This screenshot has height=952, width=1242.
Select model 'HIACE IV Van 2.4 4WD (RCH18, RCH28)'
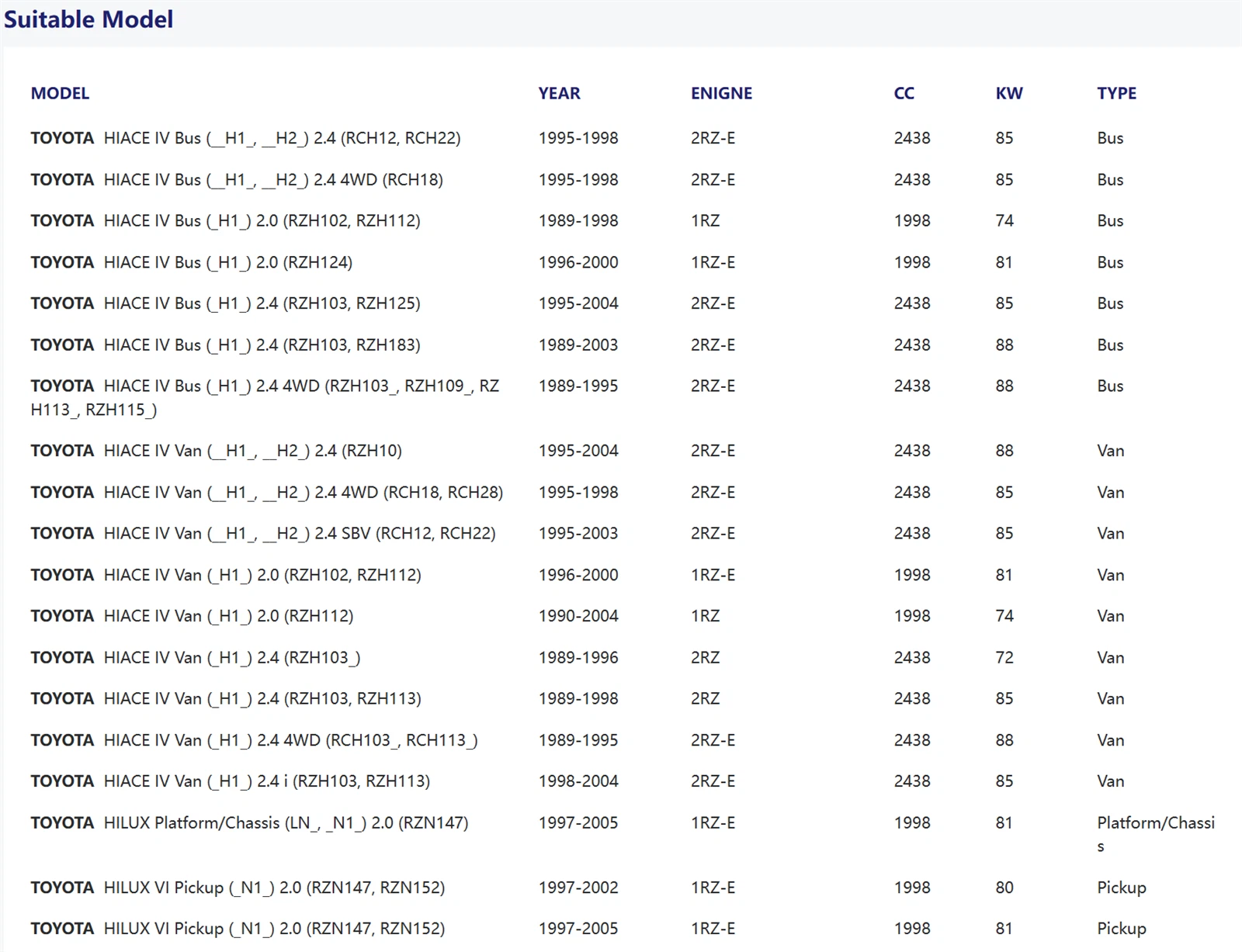(266, 493)
